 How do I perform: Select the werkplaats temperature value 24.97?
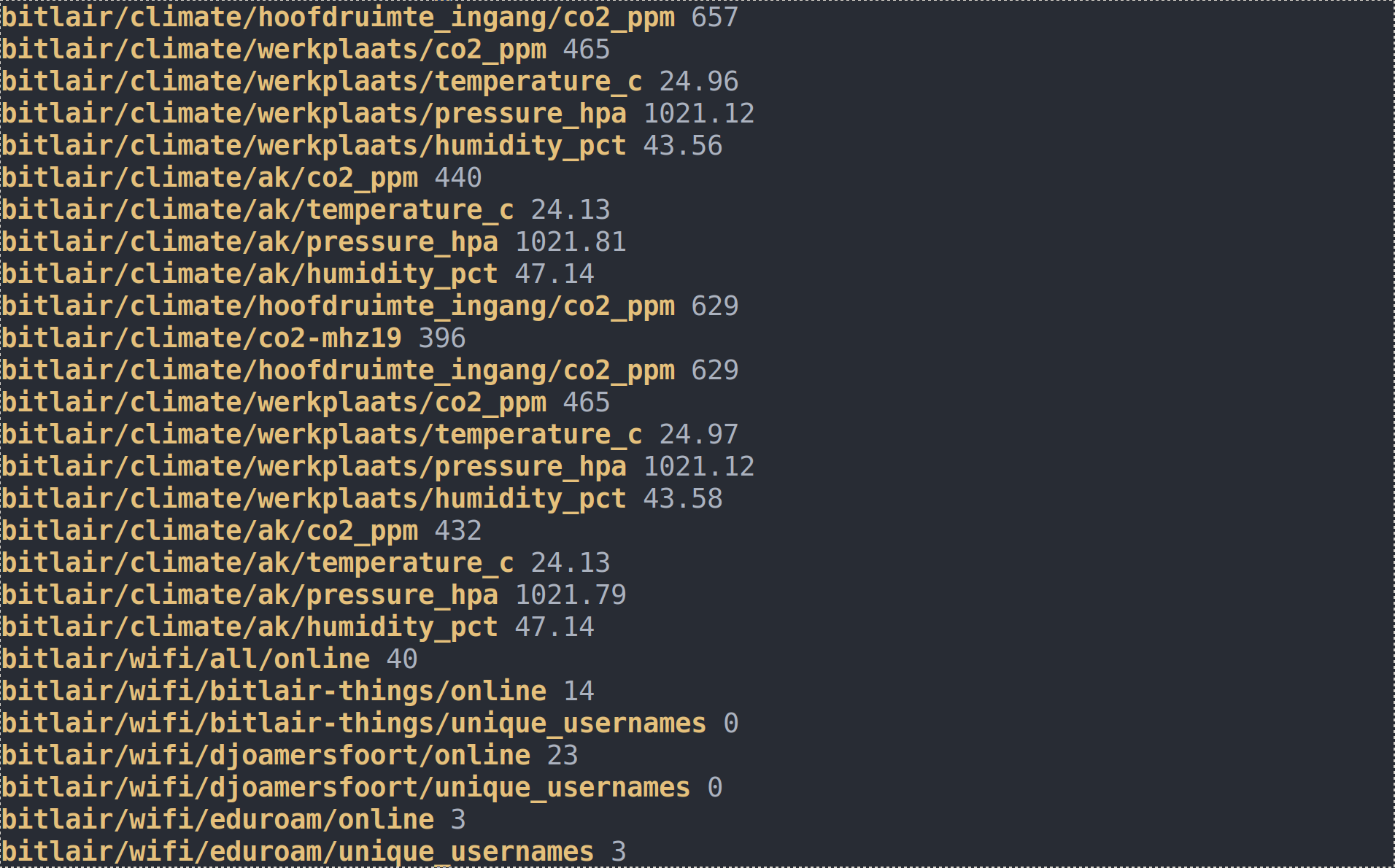[698, 435]
